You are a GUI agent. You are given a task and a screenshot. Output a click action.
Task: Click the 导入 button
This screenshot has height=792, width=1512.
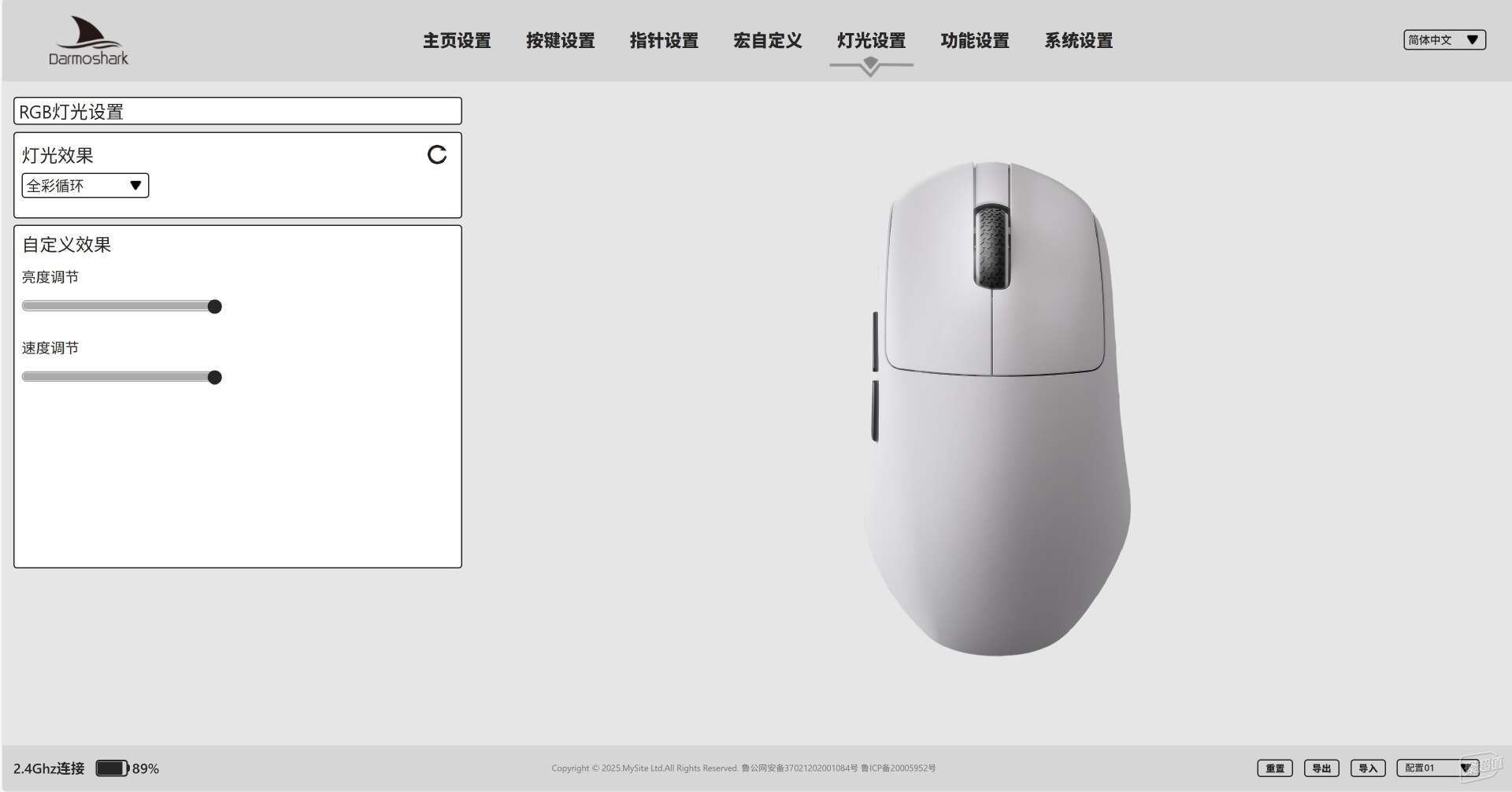pos(1368,768)
